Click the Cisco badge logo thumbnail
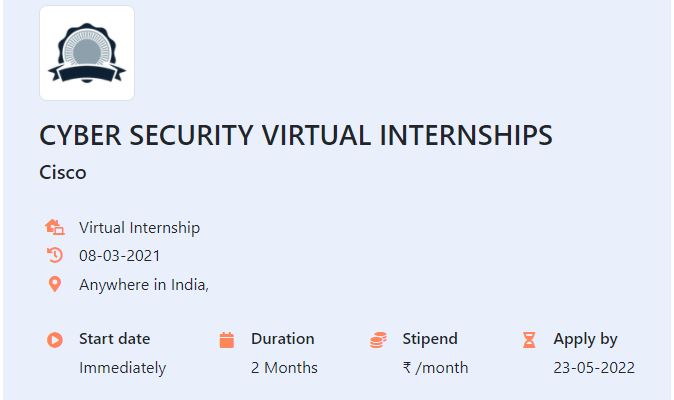Viewport: 674px width, 400px height. 87,53
